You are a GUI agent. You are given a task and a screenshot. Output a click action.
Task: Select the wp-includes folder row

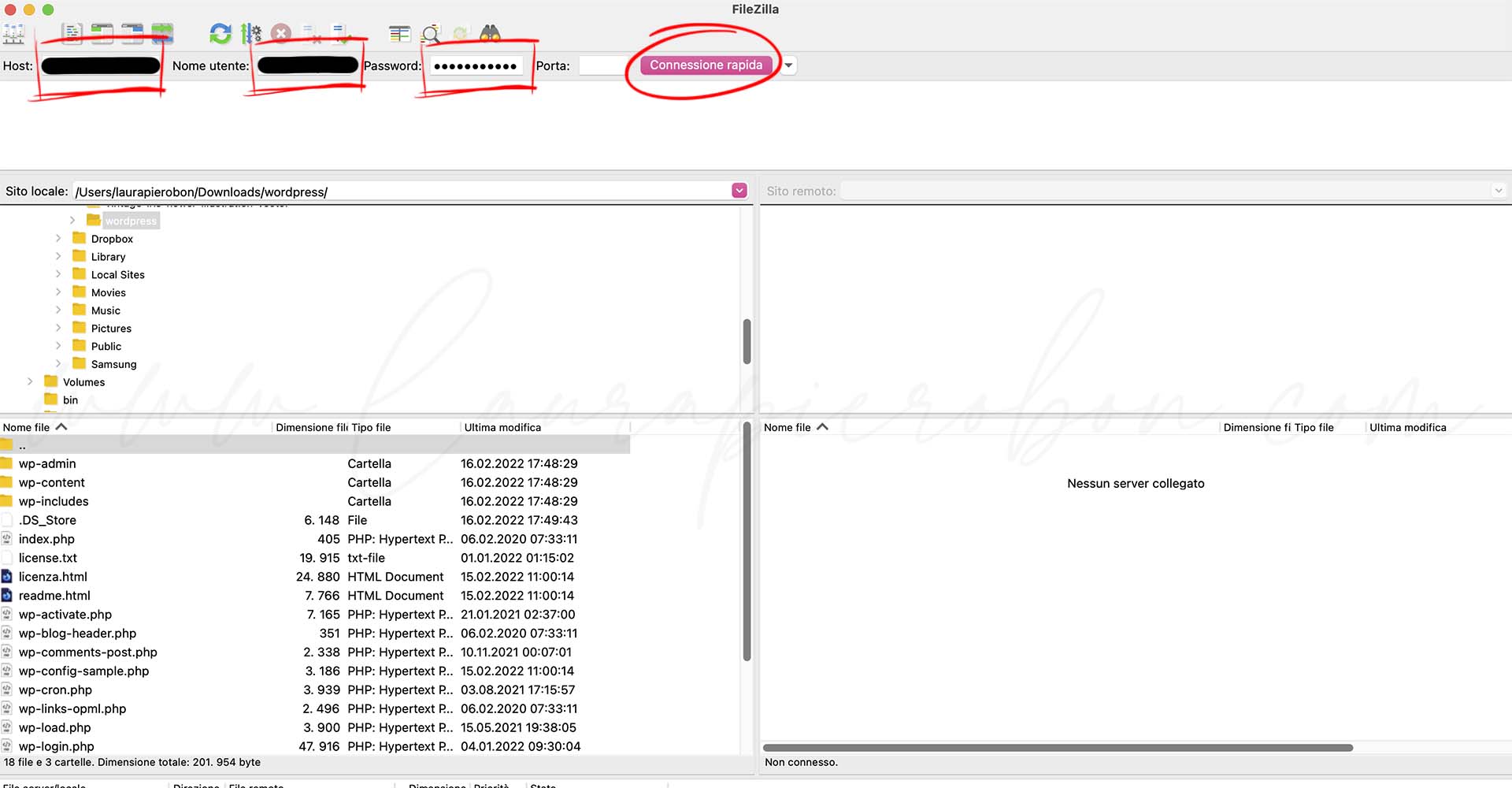[x=315, y=501]
